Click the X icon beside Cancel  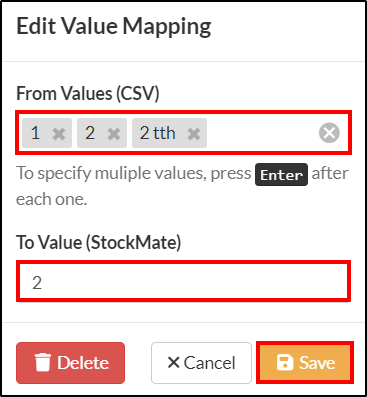click(174, 362)
